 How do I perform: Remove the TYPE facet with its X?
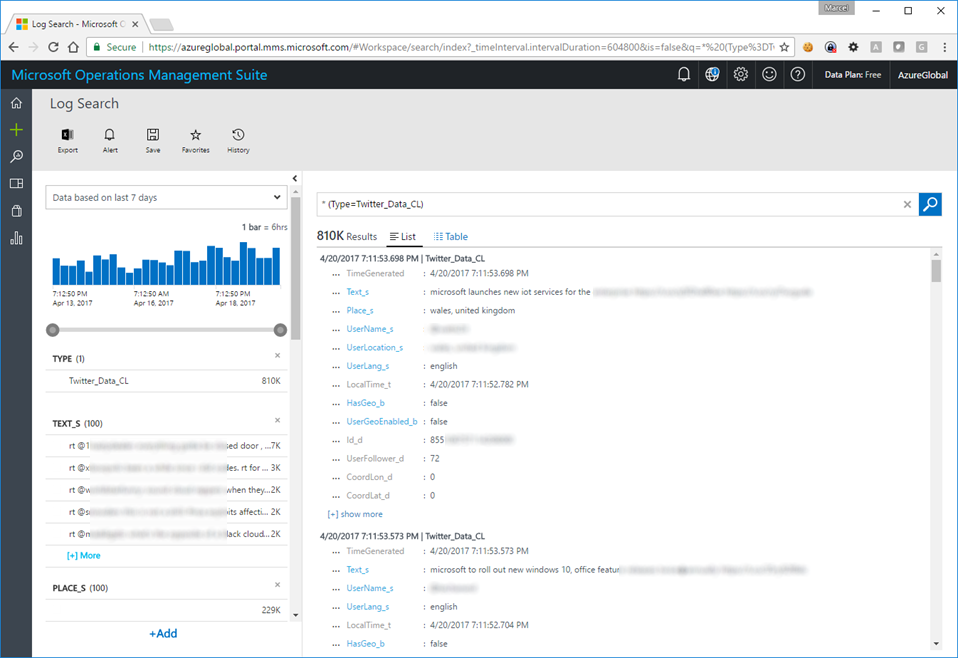[277, 356]
